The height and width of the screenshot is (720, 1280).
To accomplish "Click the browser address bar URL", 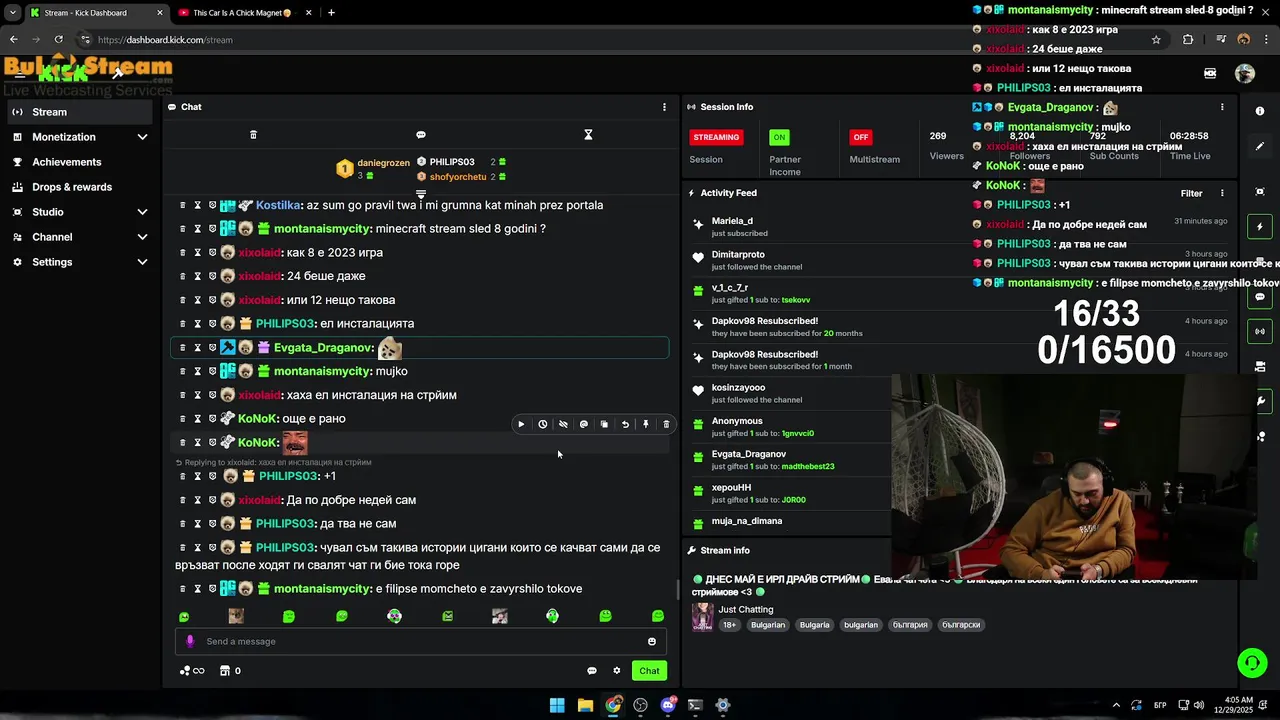I will (165, 40).
